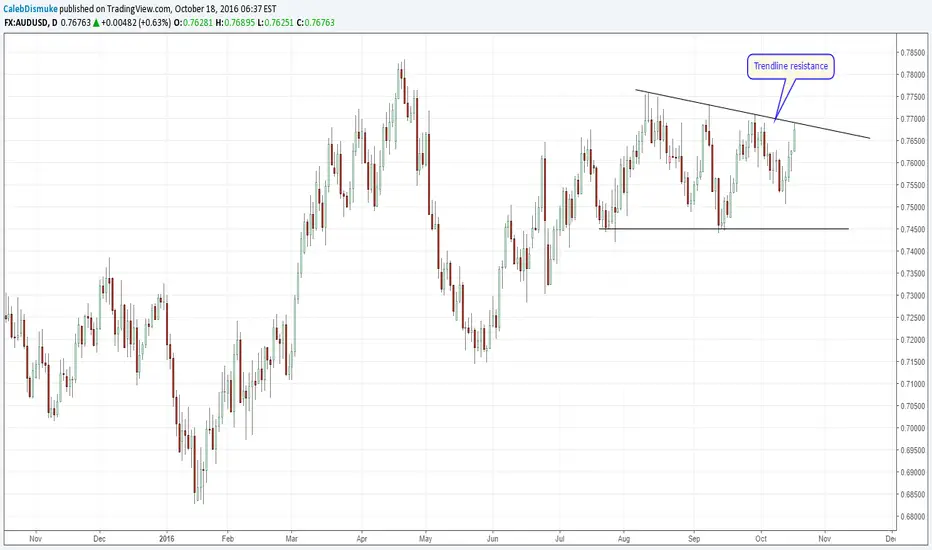Click the Sep time axis label
Viewport: 932px width, 550px height.
pos(694,539)
